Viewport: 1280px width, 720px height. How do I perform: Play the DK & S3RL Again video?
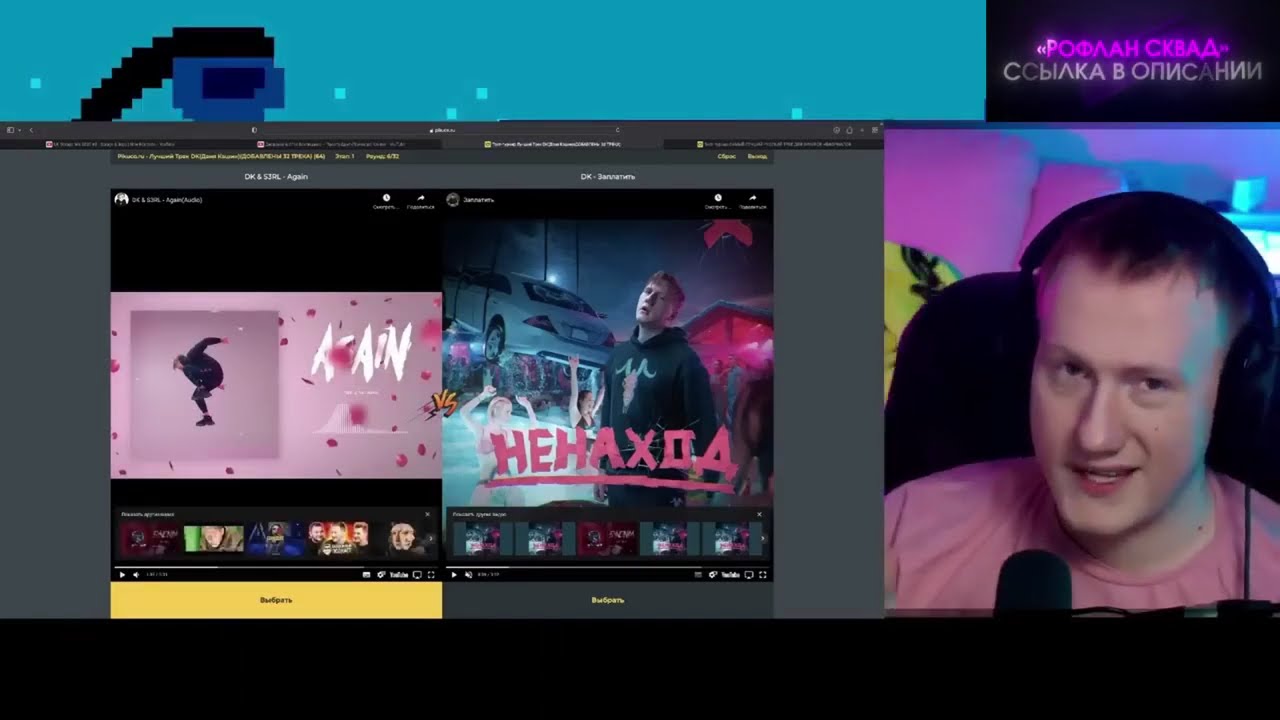[x=122, y=575]
